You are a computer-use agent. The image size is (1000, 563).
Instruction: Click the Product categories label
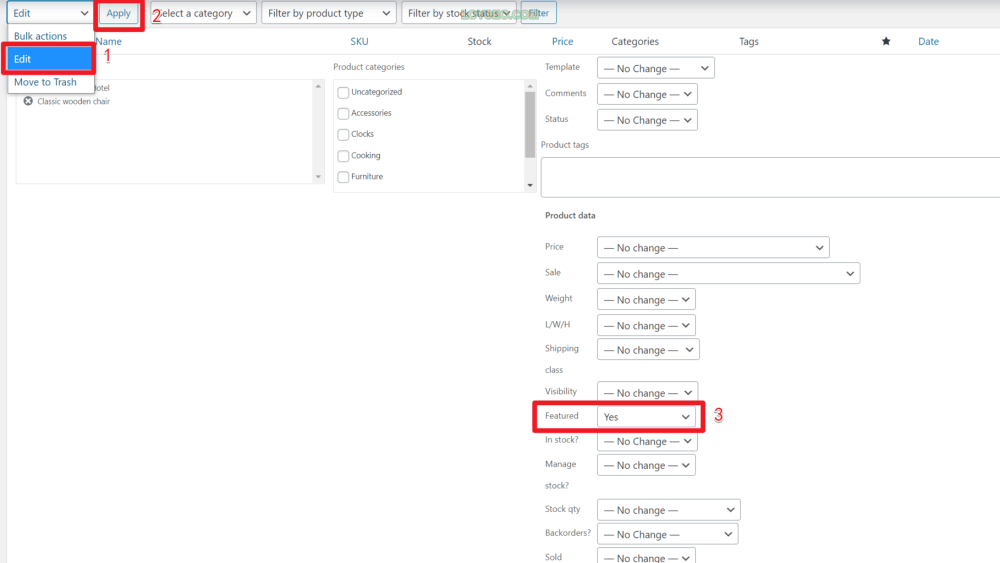tap(369, 67)
